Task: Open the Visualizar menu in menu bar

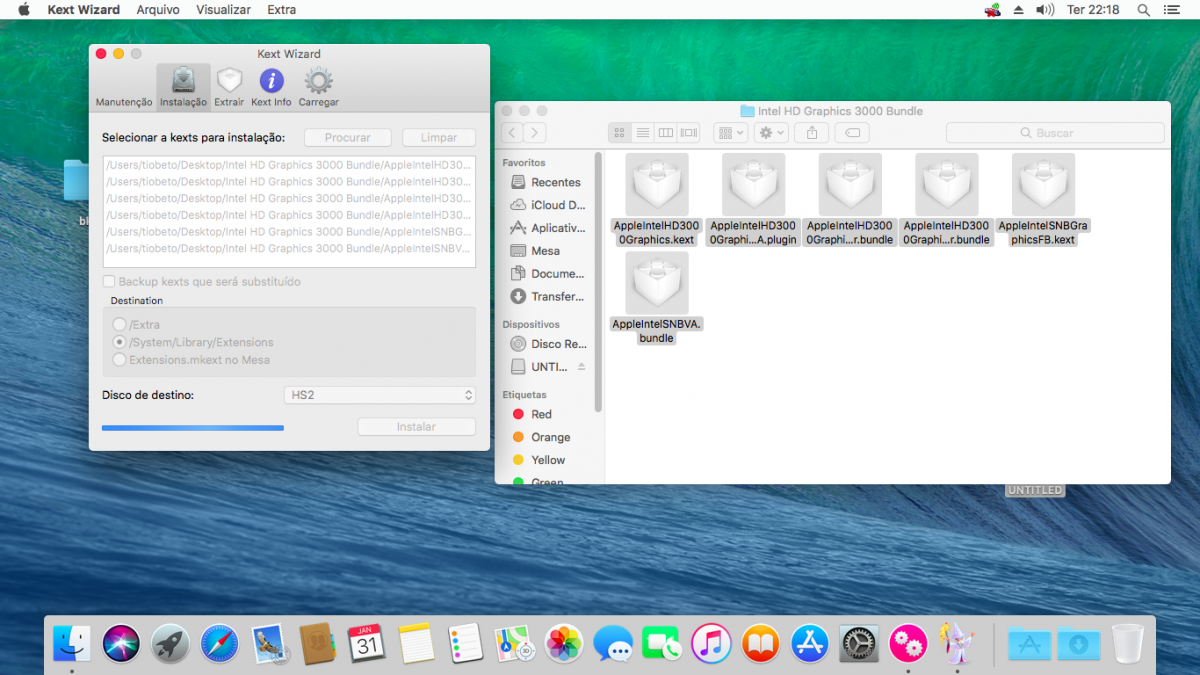Action: (223, 9)
